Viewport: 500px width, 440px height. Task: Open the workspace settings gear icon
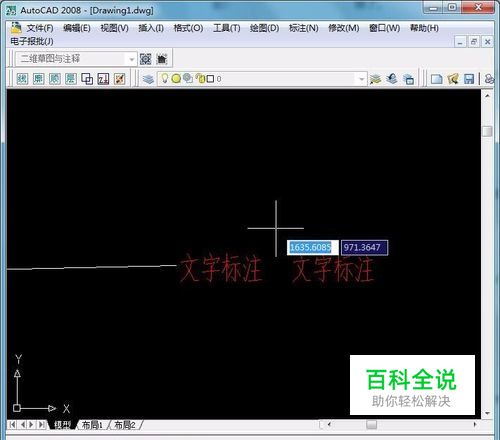tap(145, 59)
